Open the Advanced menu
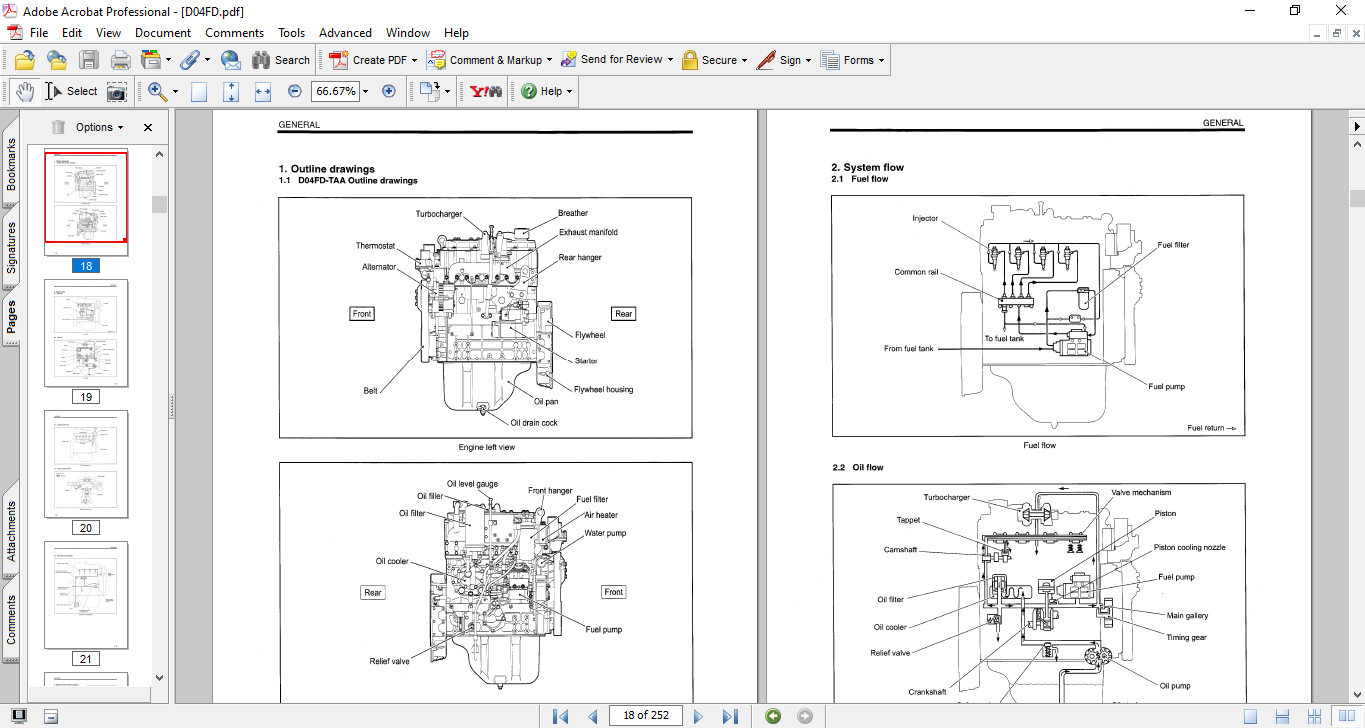The width and height of the screenshot is (1365, 728). pyautogui.click(x=346, y=33)
